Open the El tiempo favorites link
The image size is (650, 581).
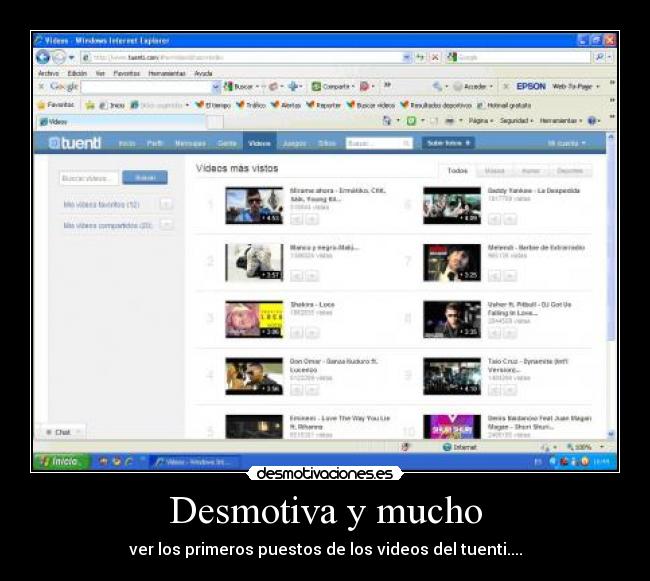tap(213, 105)
